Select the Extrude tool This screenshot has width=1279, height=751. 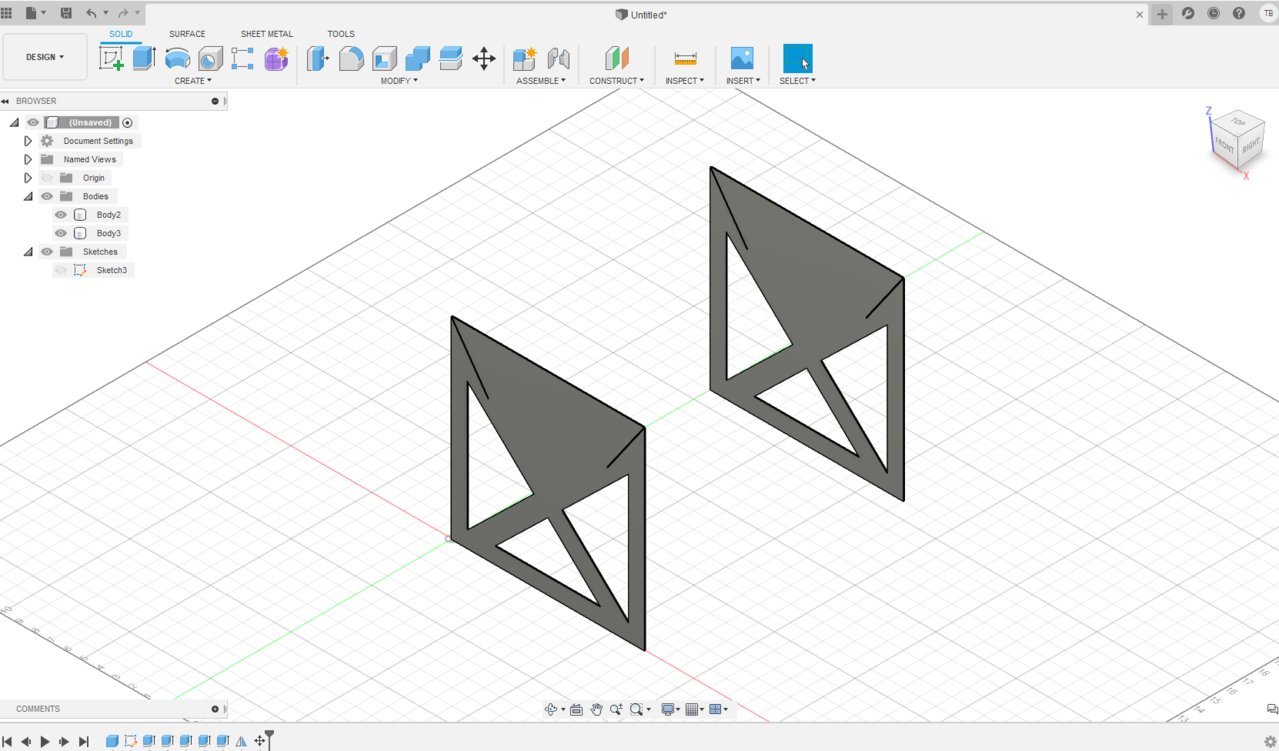144,58
